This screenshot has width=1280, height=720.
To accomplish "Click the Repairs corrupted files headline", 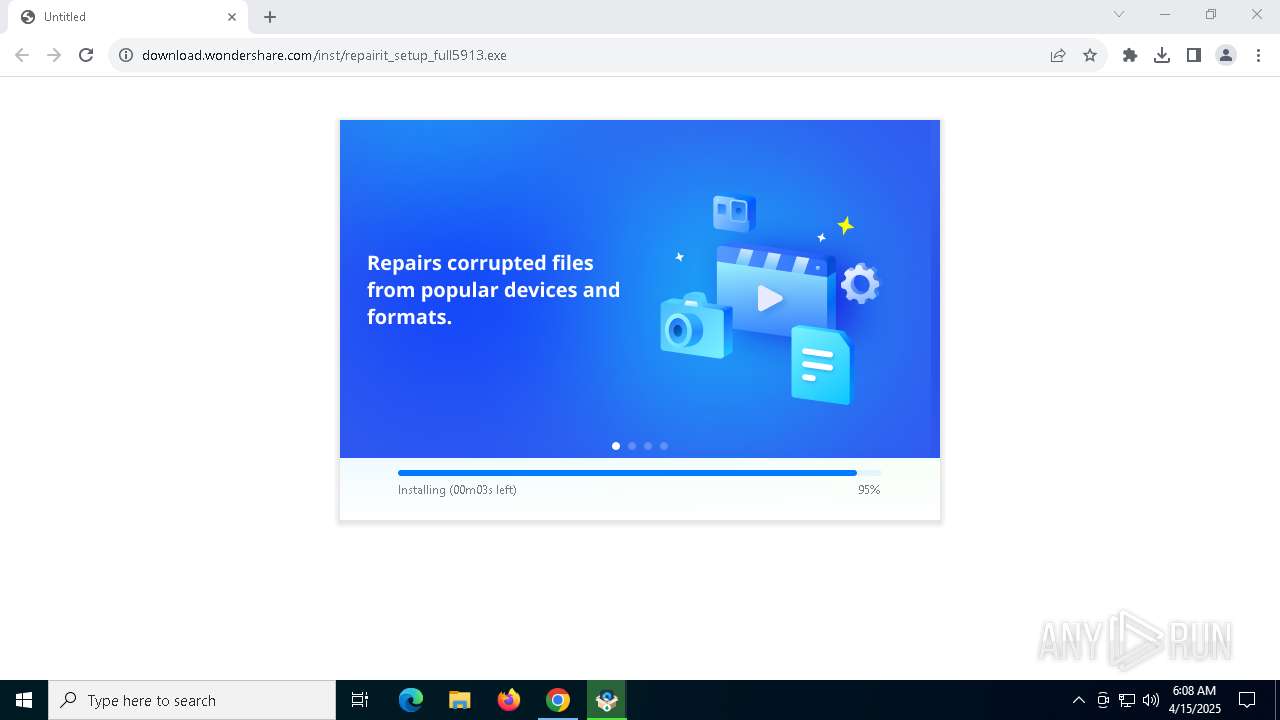I will point(494,290).
